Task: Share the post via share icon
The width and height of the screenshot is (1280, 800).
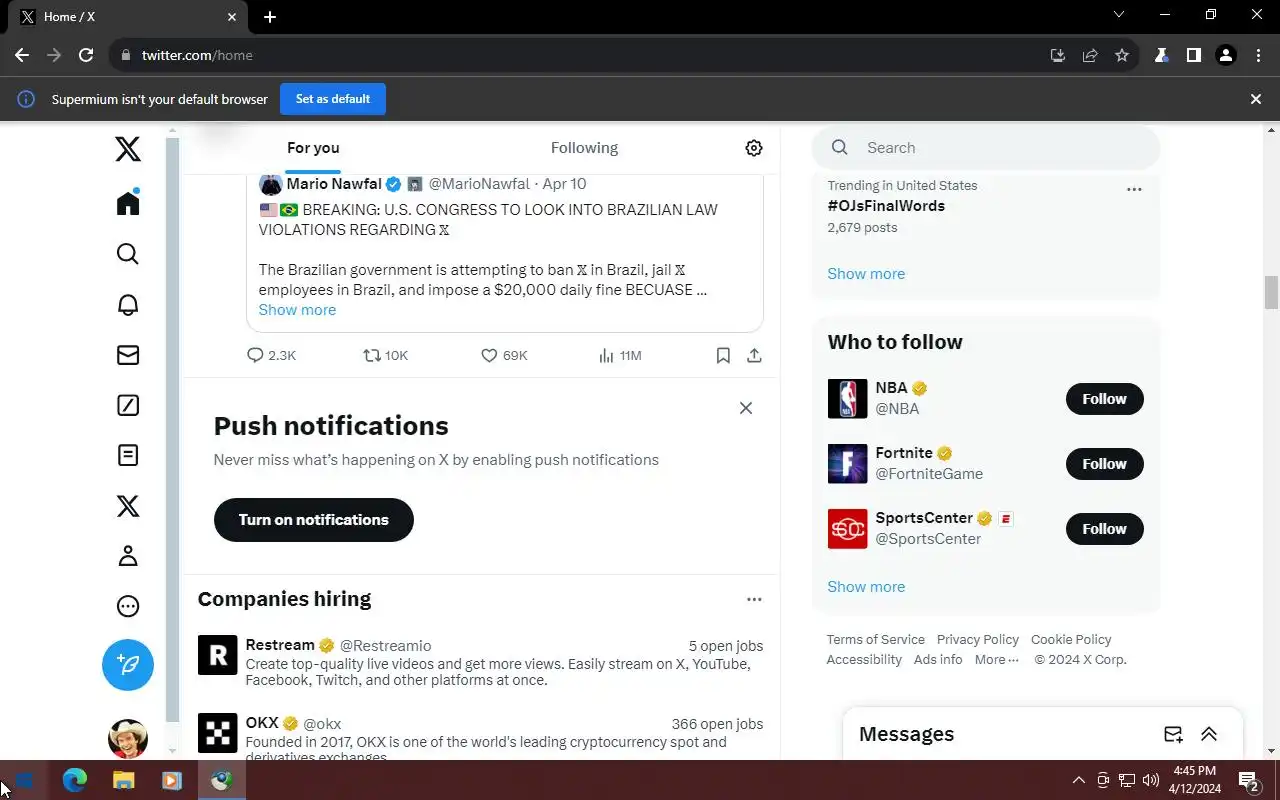Action: pyautogui.click(x=754, y=355)
